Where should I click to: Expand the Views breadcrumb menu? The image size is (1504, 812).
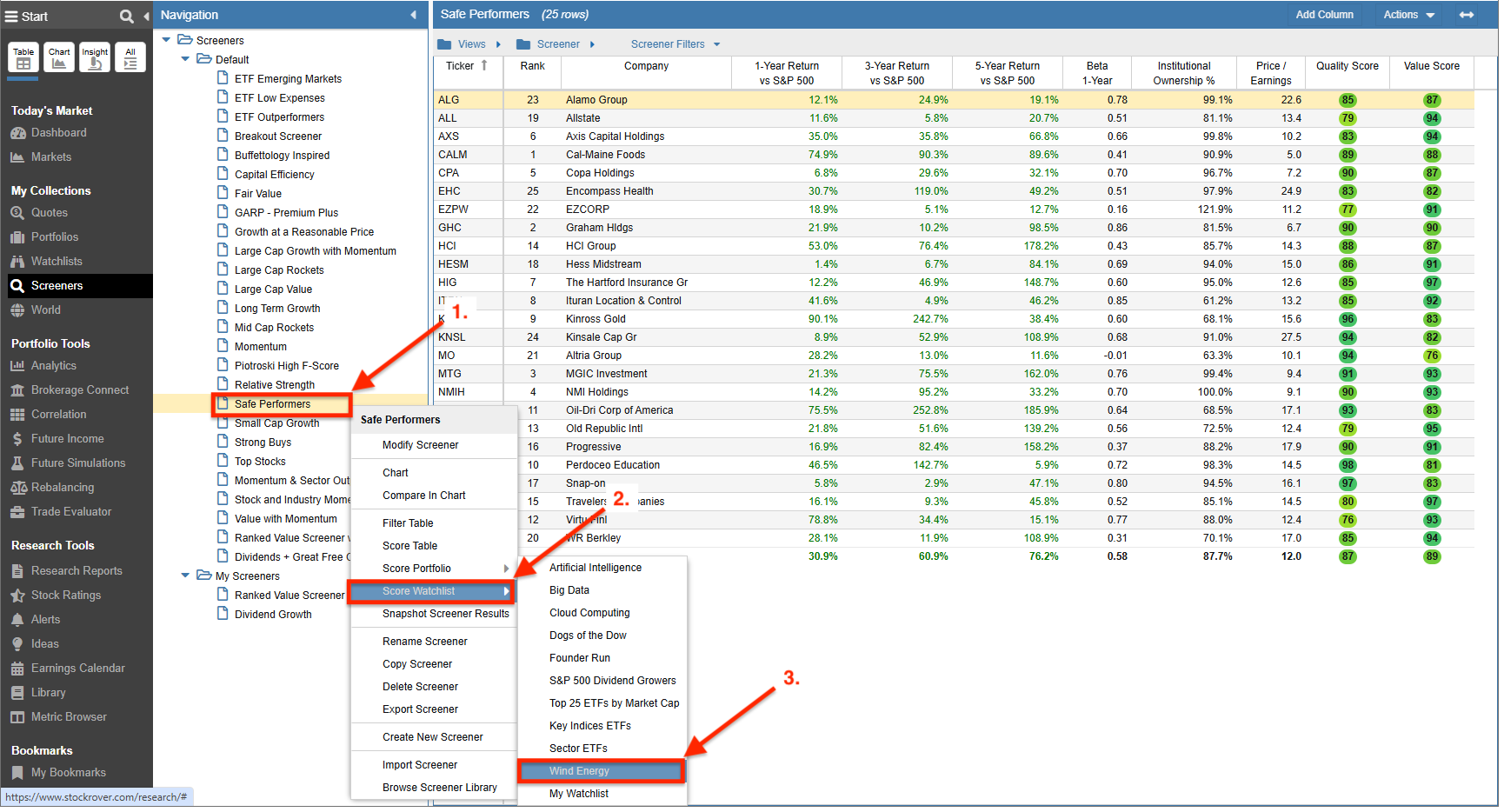pos(498,44)
